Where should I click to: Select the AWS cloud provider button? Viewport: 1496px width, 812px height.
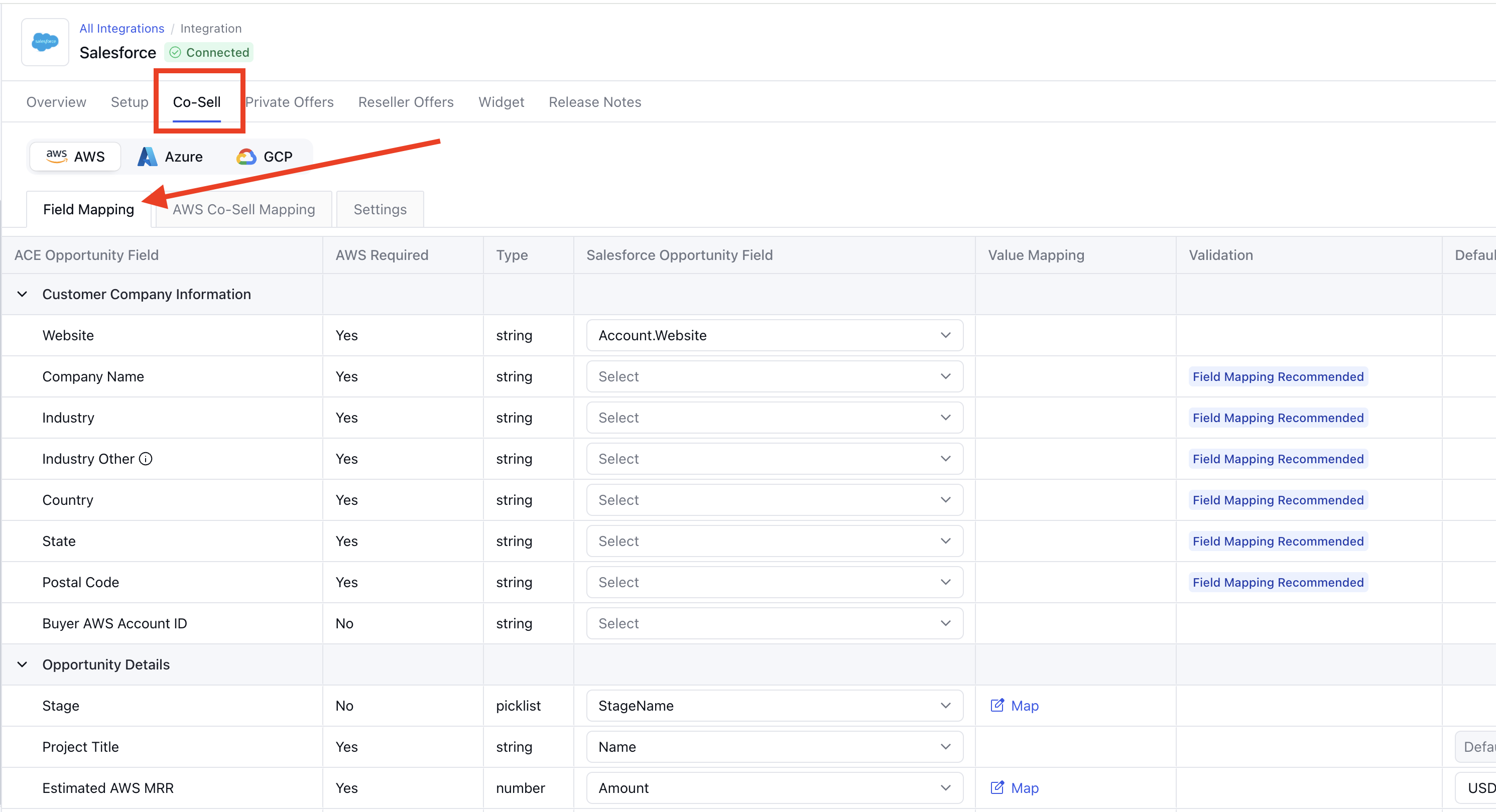click(75, 157)
